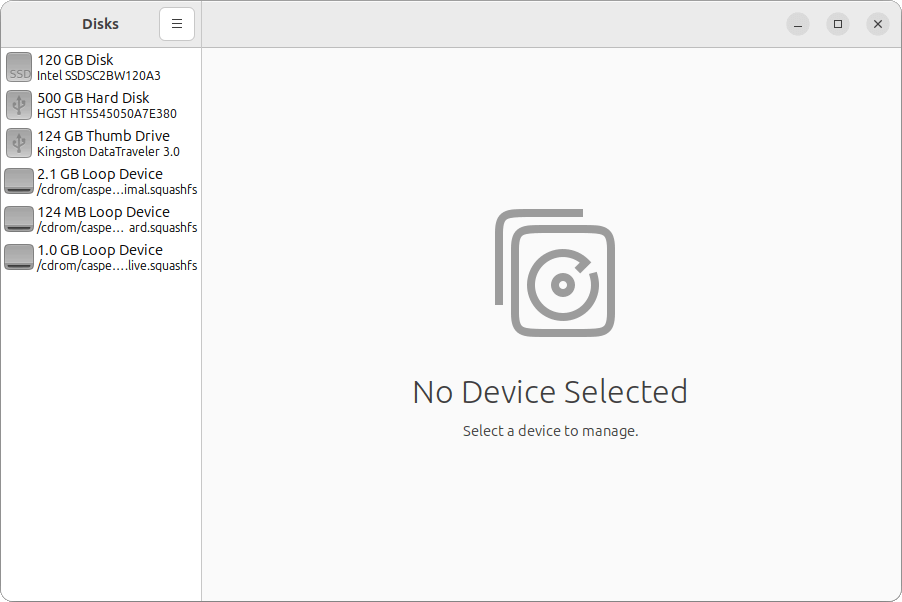Click USB icon beside 500 GB Hard Disk
This screenshot has height=602, width=902.
coord(19,105)
